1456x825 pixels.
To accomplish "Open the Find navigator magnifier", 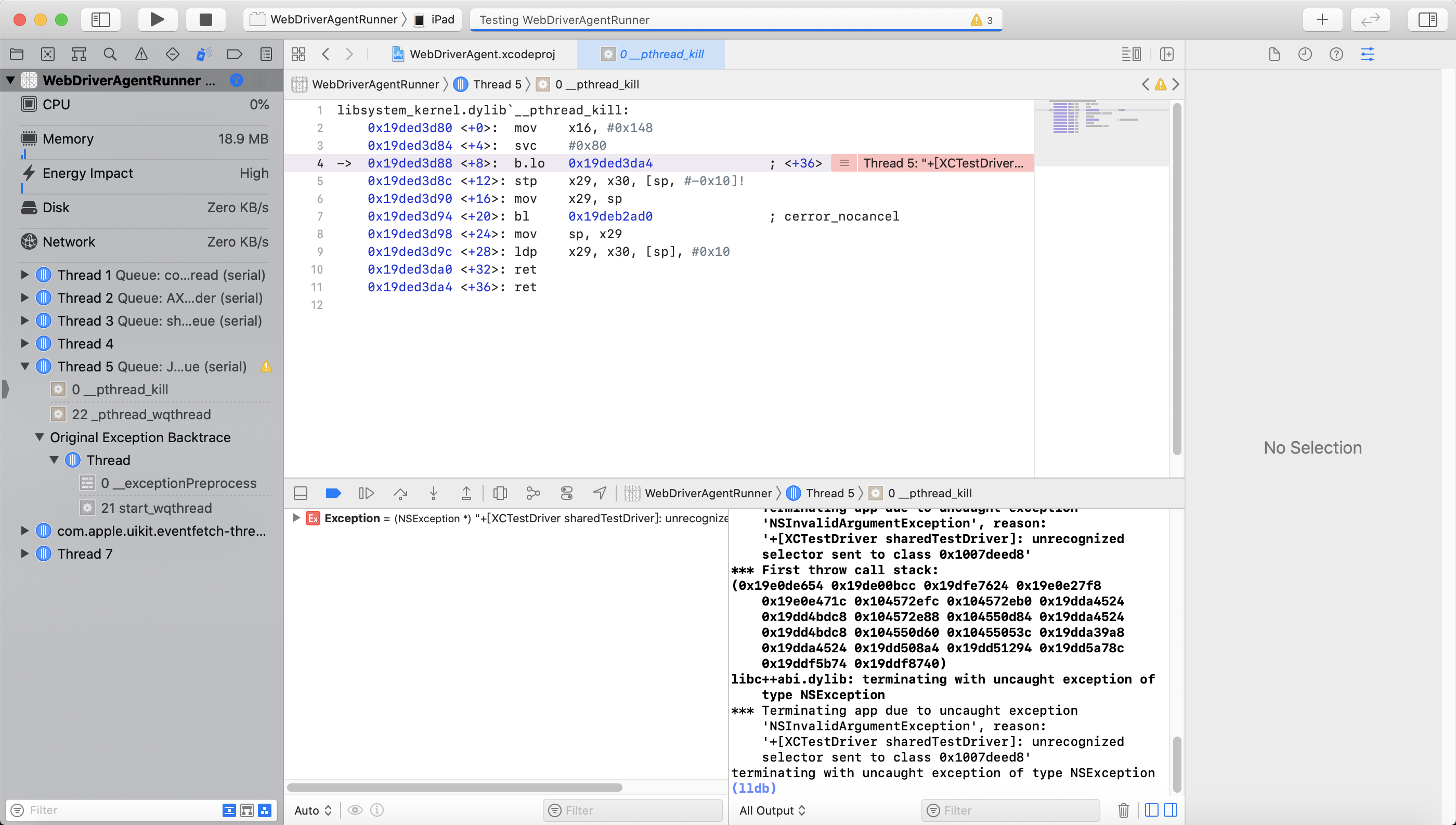I will [x=110, y=55].
